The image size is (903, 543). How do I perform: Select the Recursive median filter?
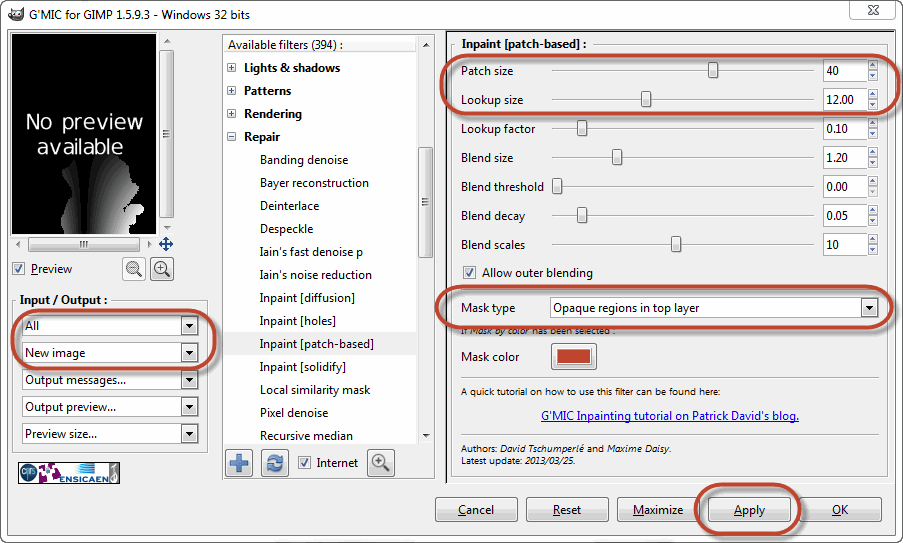tap(306, 436)
